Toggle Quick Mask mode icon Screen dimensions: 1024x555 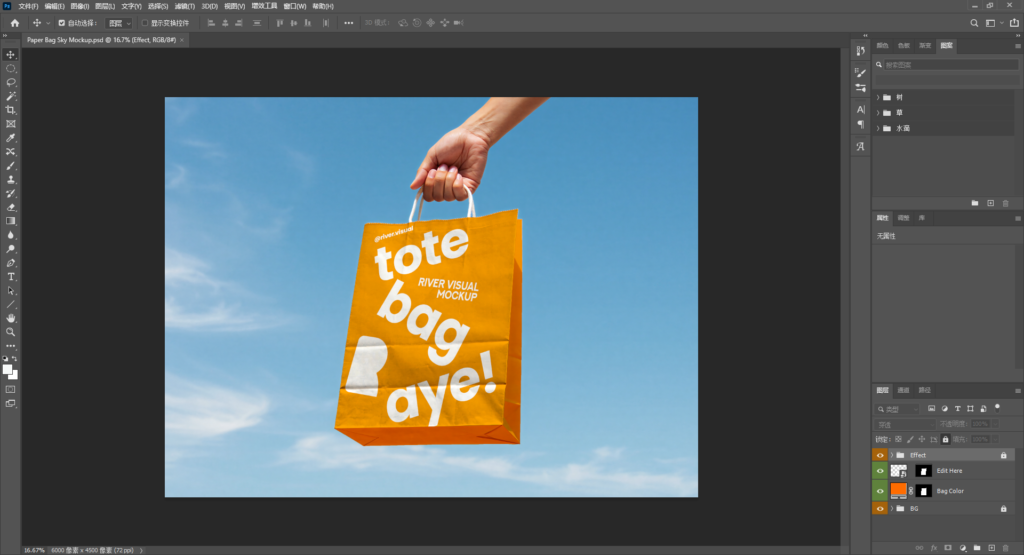[x=10, y=389]
